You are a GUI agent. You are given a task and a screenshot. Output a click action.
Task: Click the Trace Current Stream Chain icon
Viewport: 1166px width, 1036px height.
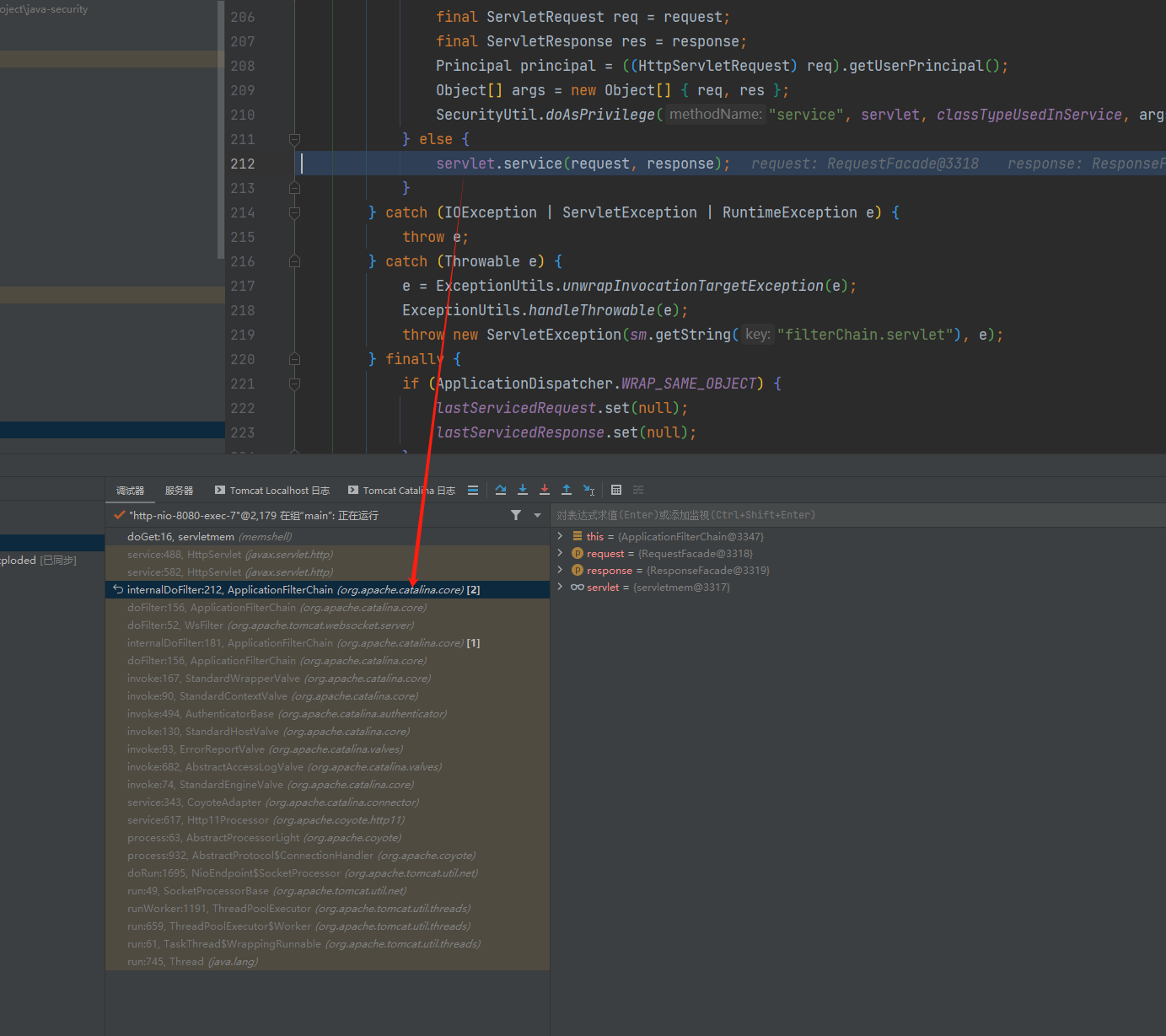point(638,490)
